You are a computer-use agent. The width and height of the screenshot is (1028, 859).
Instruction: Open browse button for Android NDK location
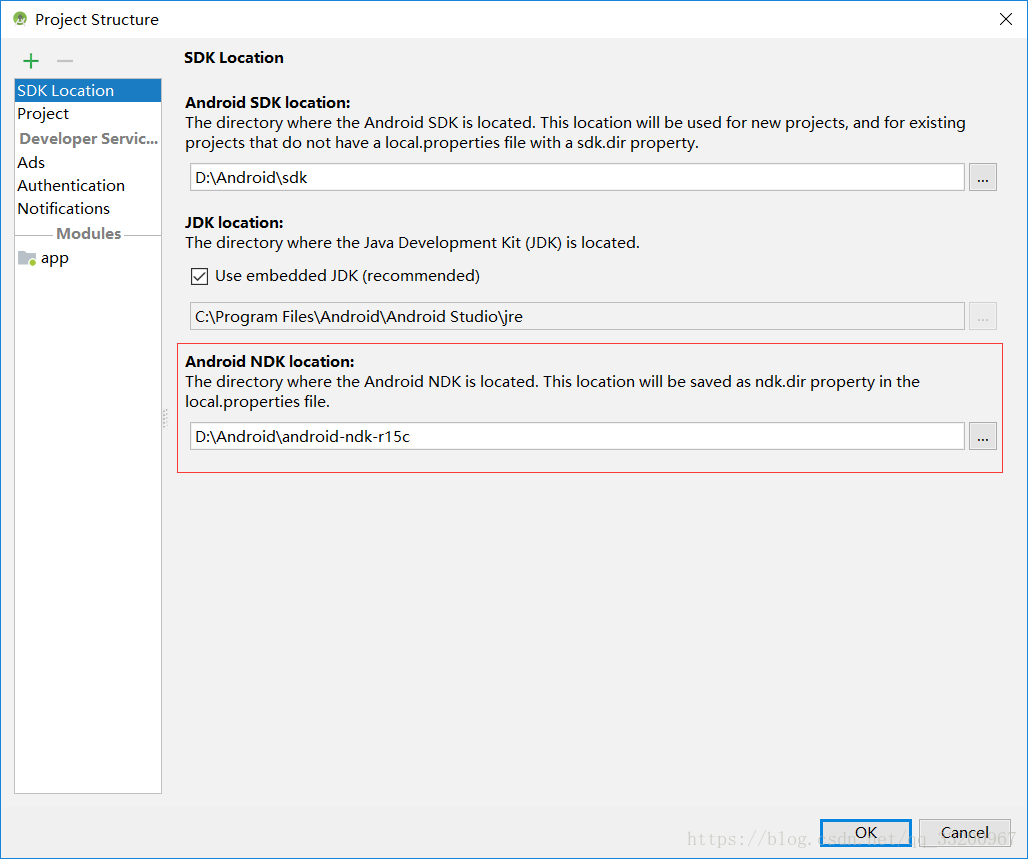pyautogui.click(x=982, y=436)
